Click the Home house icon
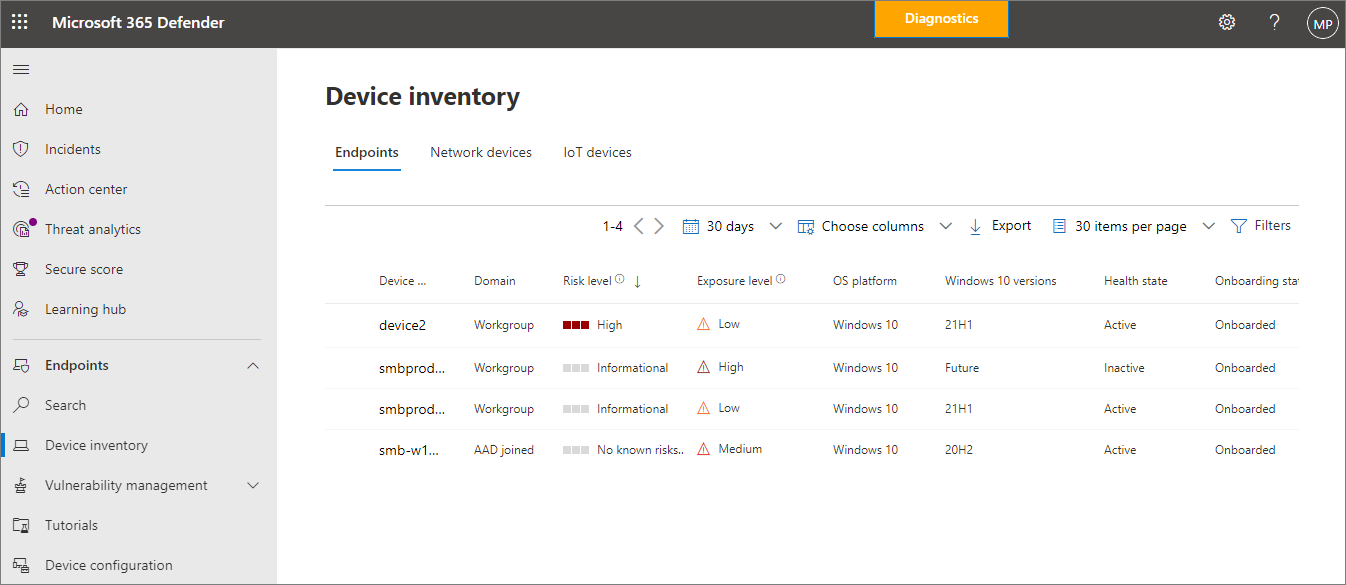Image resolution: width=1346 pixels, height=585 pixels. pos(21,109)
